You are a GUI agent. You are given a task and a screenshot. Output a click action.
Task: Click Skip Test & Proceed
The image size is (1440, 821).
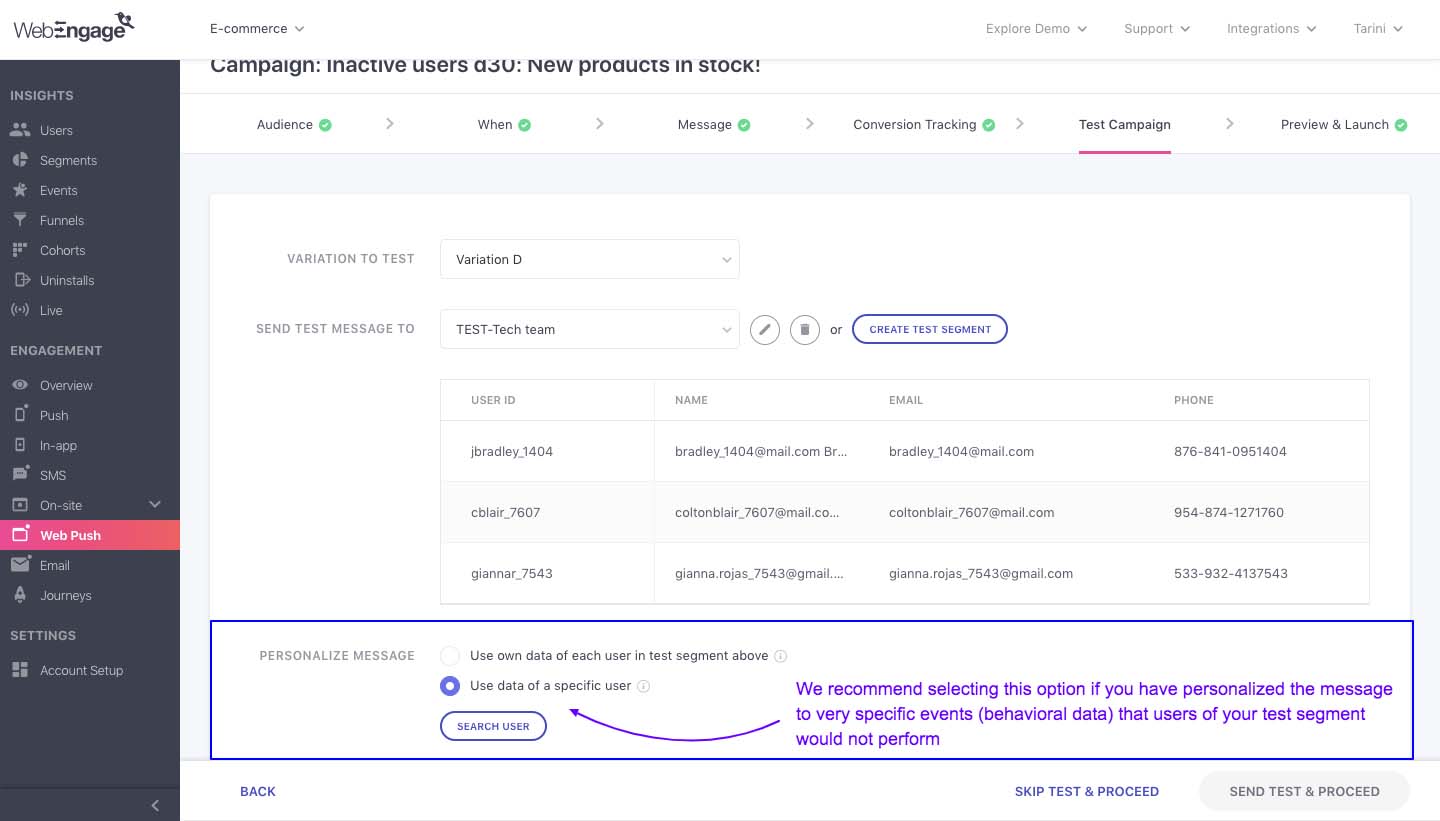coord(1087,791)
